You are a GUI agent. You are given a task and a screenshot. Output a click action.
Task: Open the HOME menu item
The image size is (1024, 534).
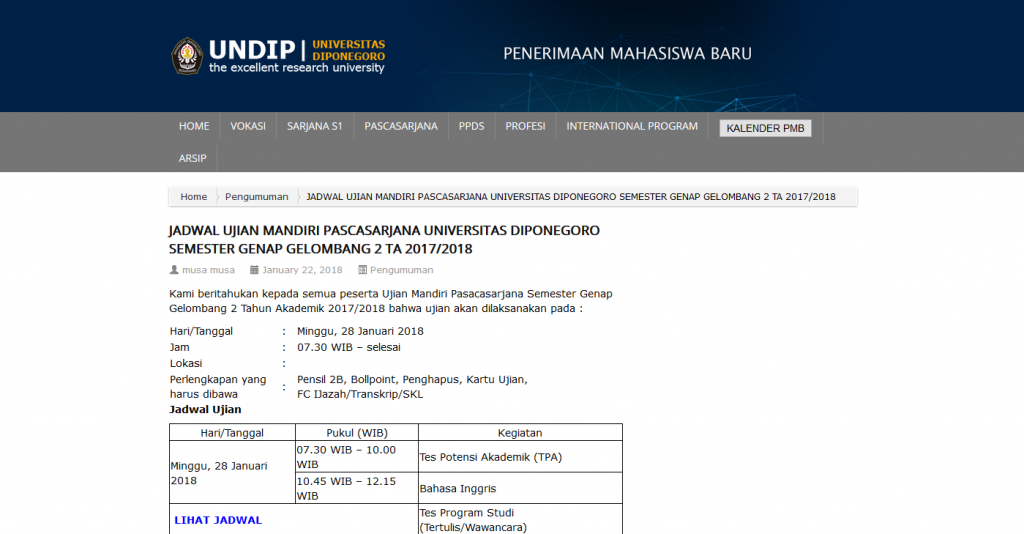pos(194,127)
